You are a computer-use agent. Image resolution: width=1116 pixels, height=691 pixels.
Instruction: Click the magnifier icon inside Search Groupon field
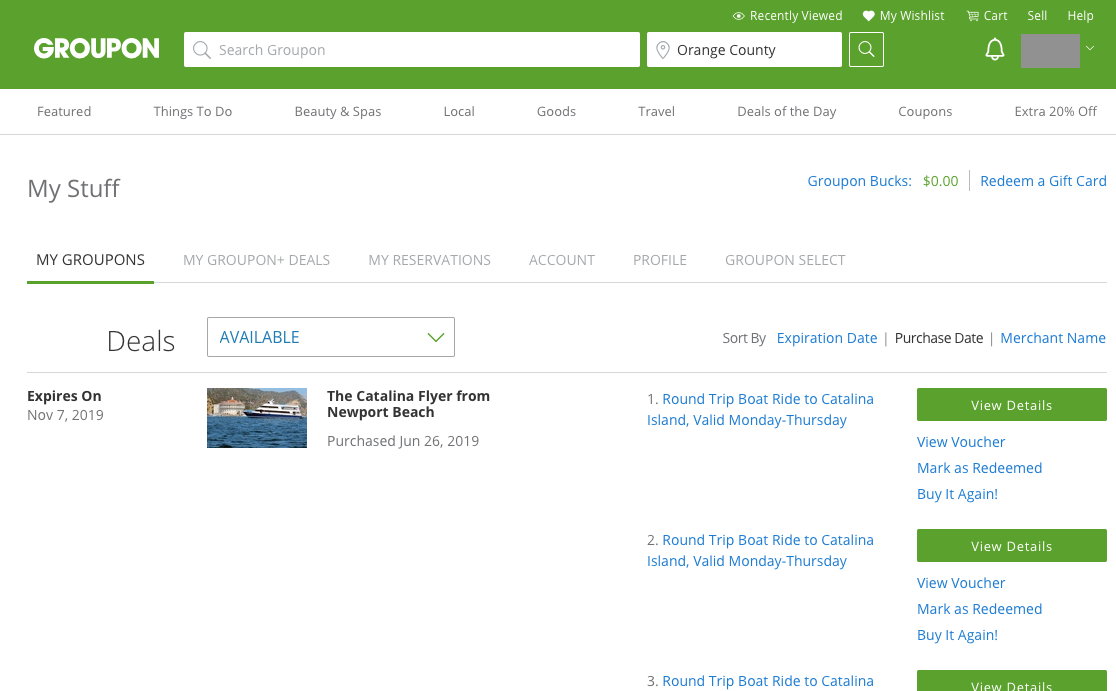coord(201,50)
